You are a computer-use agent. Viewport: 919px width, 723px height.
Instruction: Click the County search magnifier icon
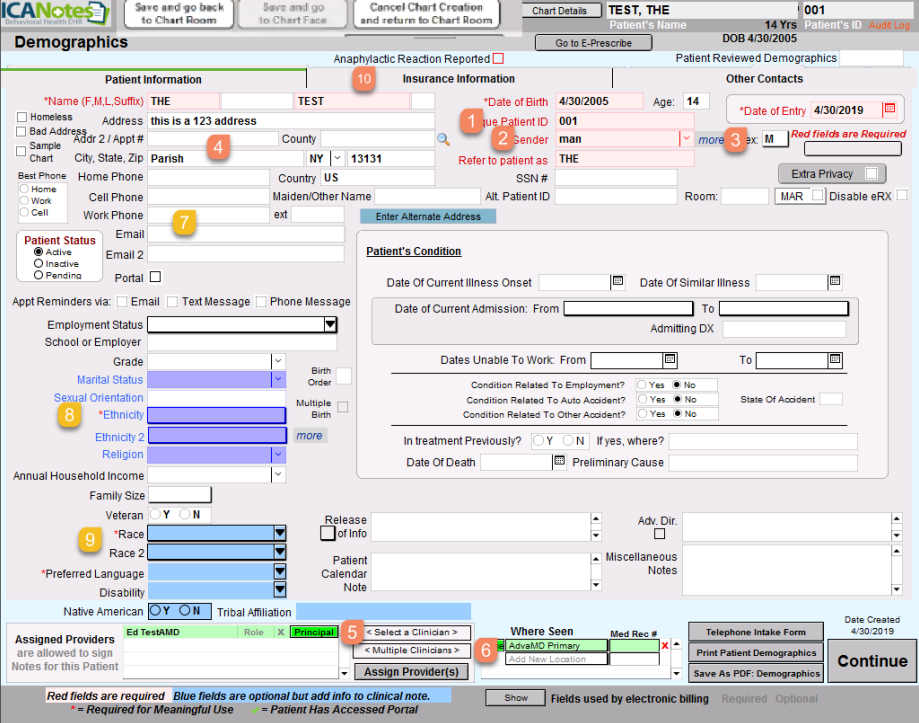(x=443, y=139)
